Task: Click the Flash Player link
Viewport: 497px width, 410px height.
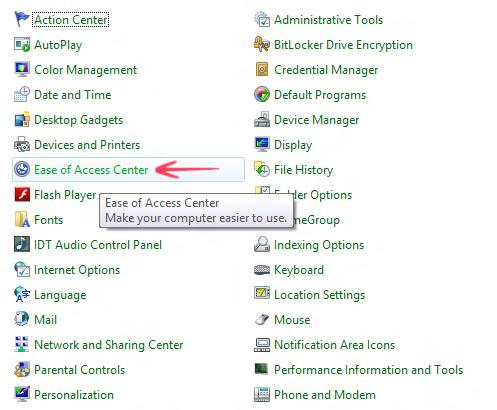Action: [x=65, y=195]
